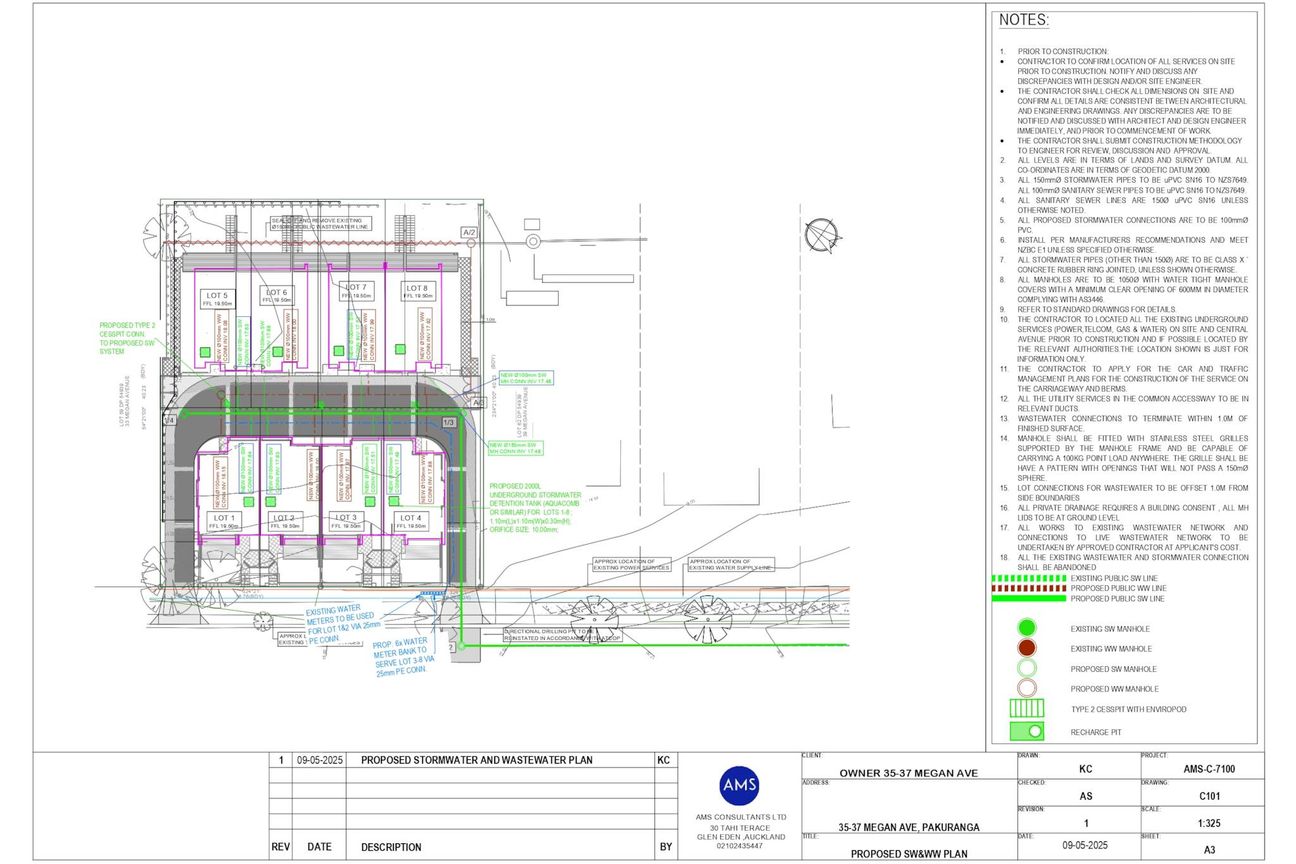Click the proposed public WW line legend sample
Image resolution: width=1296 pixels, height=864 pixels.
pyautogui.click(x=1028, y=588)
